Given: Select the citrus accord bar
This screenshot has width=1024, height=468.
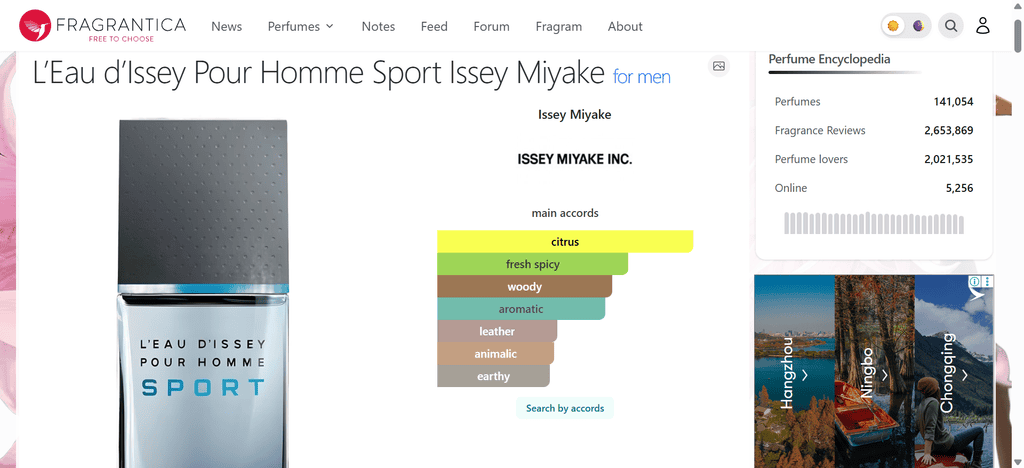Looking at the screenshot, I should (565, 242).
